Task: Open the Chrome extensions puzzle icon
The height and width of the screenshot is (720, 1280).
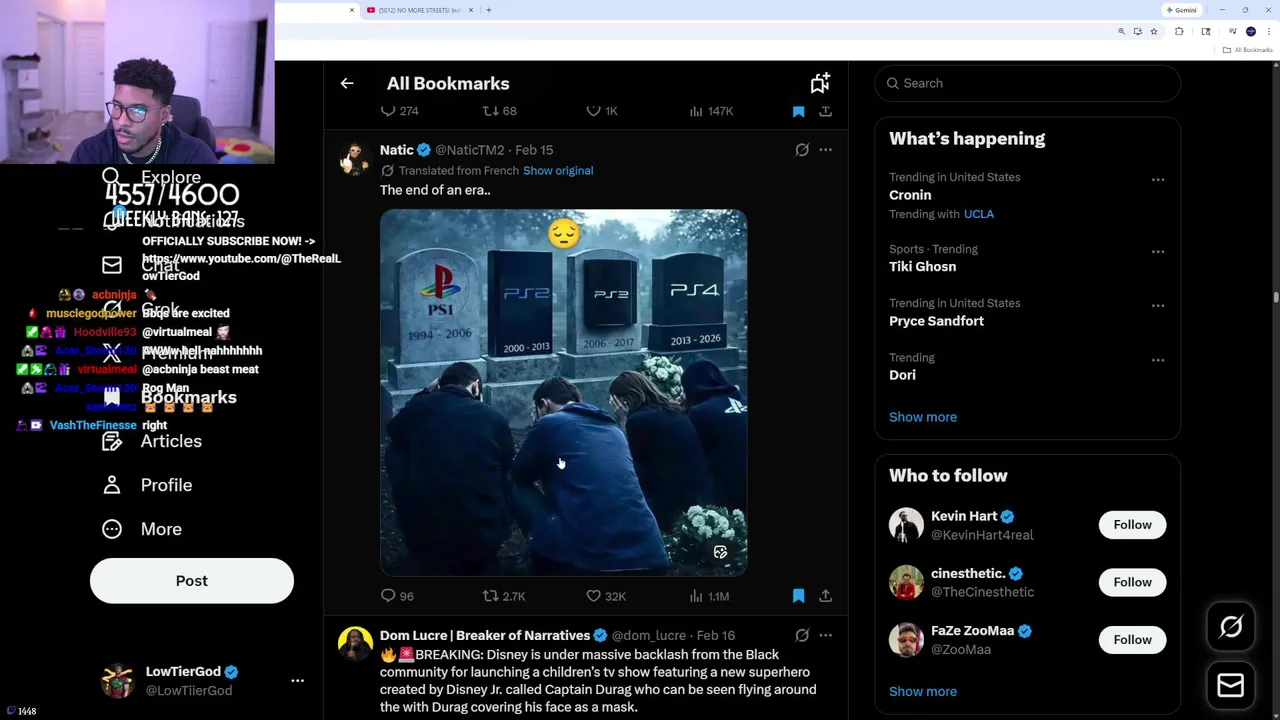Action: [1179, 32]
